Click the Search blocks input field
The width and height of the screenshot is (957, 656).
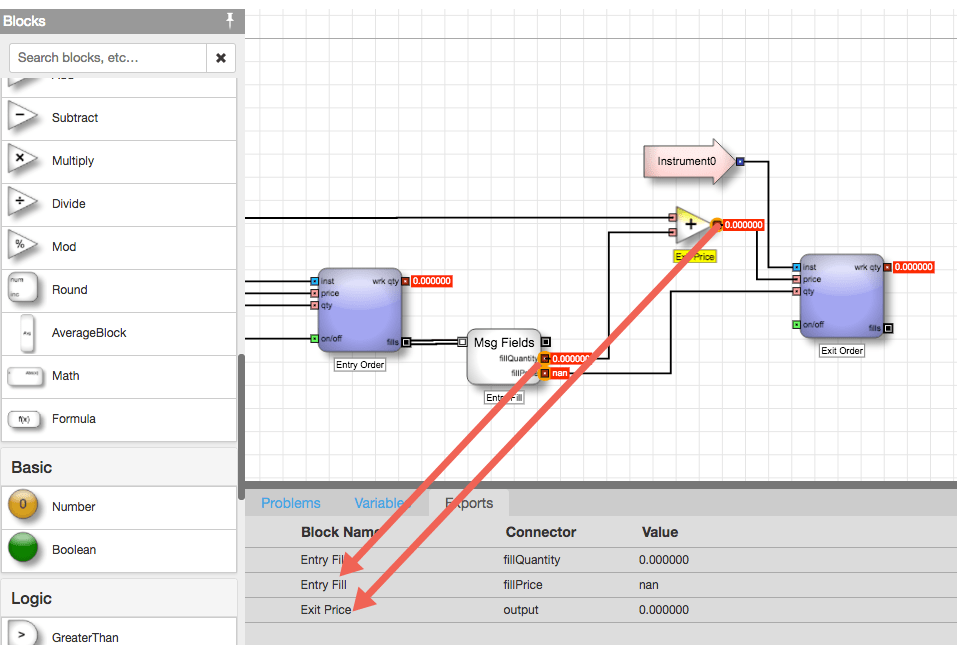pyautogui.click(x=108, y=58)
